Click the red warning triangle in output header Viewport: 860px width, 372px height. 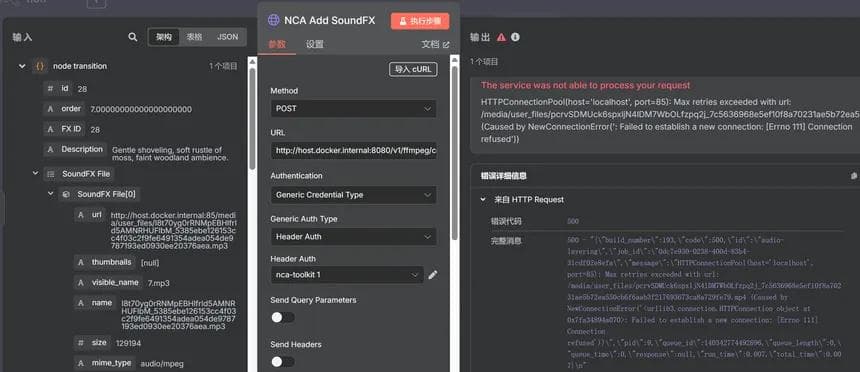click(501, 37)
